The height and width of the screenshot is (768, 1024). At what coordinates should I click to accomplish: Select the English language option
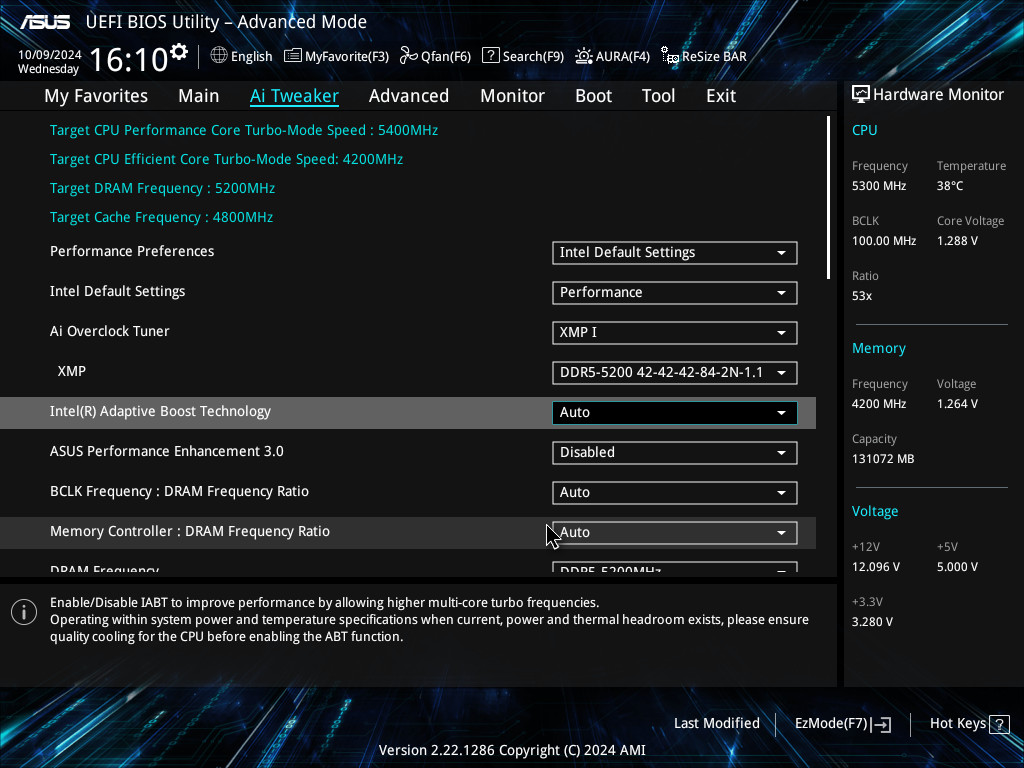click(251, 56)
